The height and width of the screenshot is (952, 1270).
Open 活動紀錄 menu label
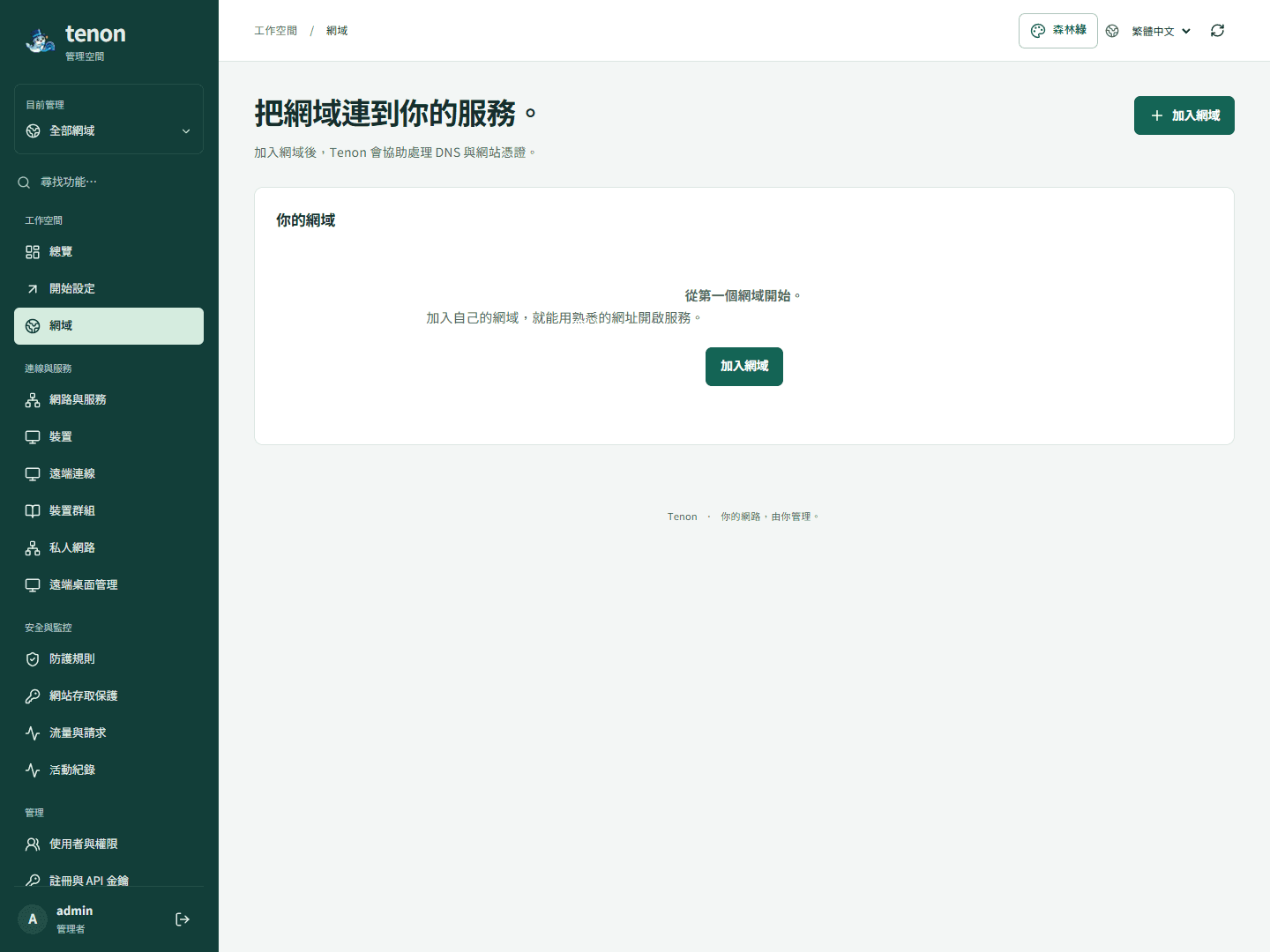coord(72,770)
